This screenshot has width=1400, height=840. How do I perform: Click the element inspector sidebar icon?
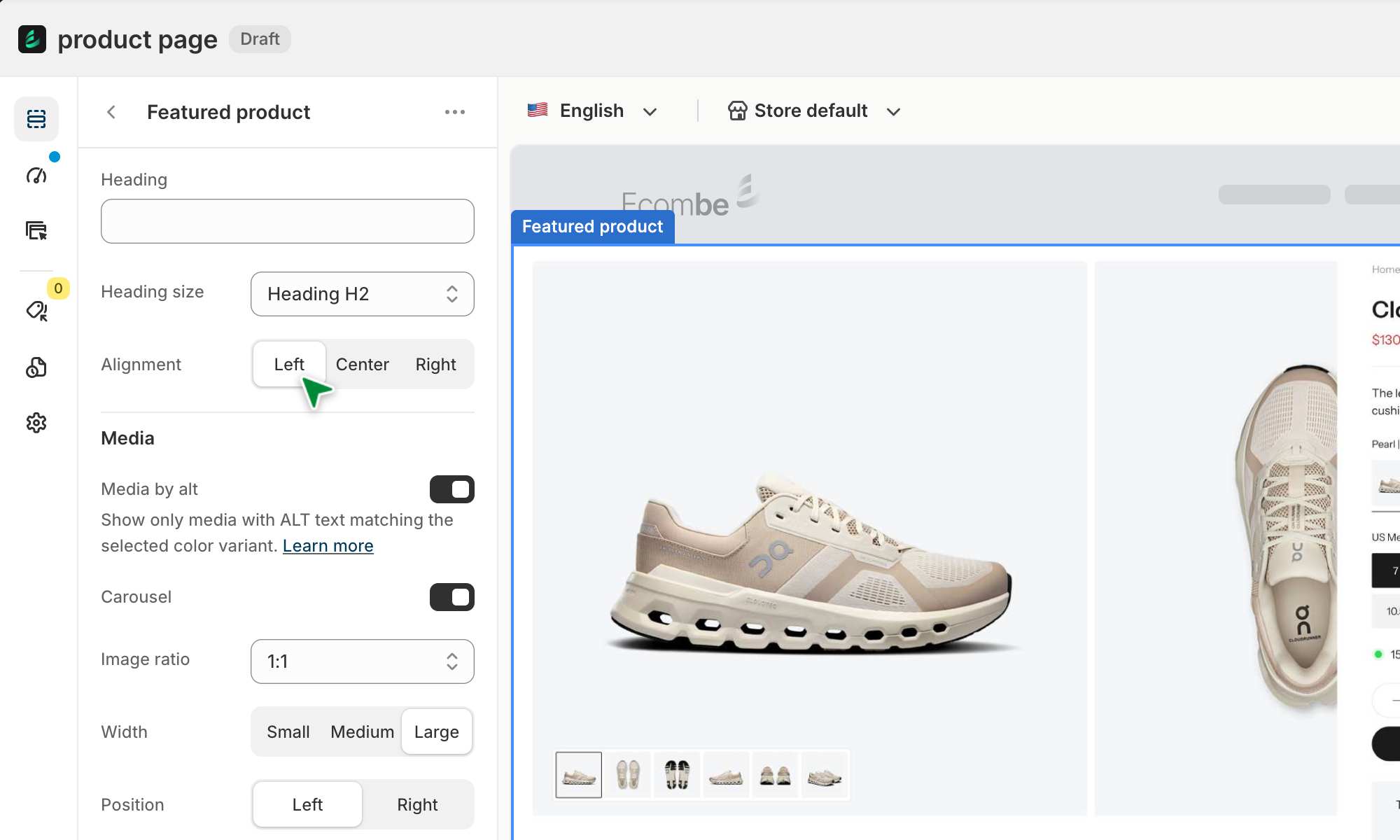(x=36, y=230)
